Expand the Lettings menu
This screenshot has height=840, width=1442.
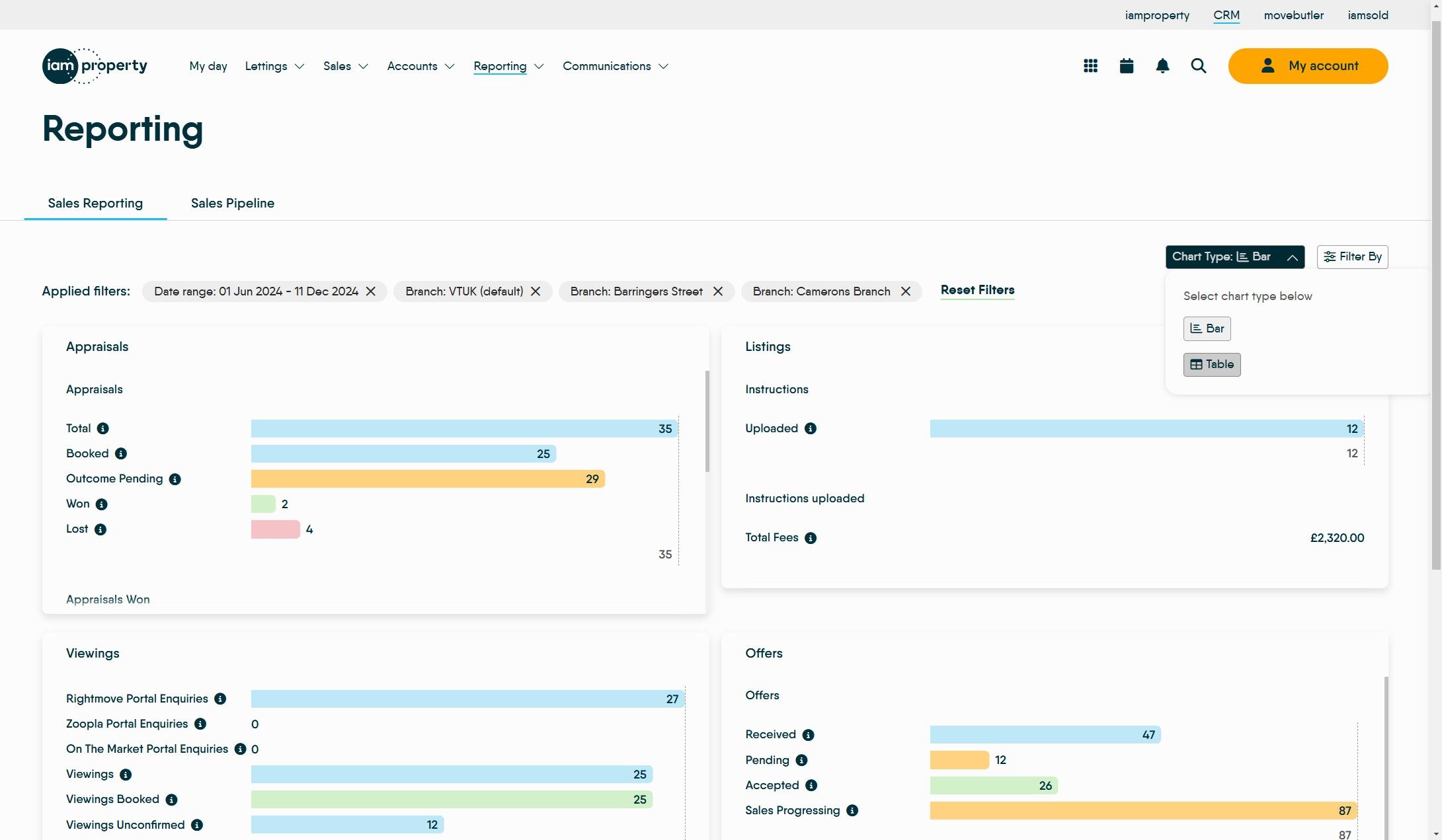[x=274, y=66]
